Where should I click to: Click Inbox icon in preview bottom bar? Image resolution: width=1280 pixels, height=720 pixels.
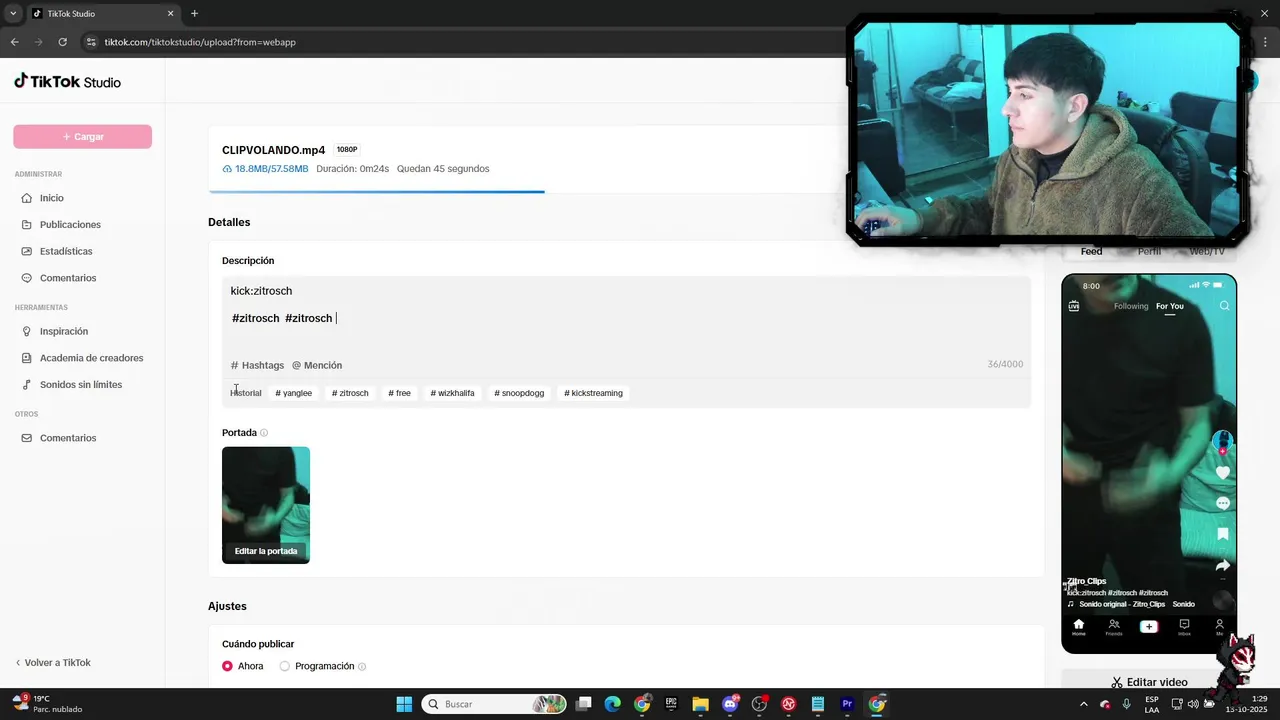click(x=1184, y=627)
